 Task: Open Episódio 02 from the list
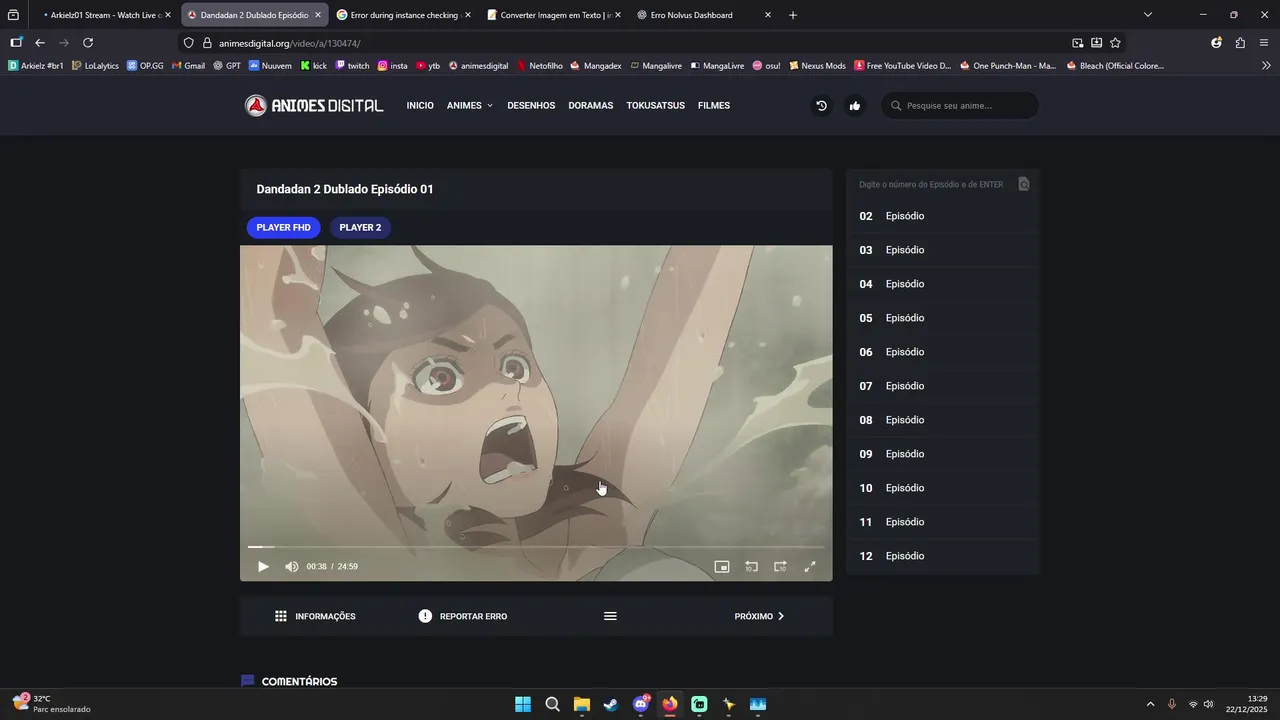pos(943,216)
